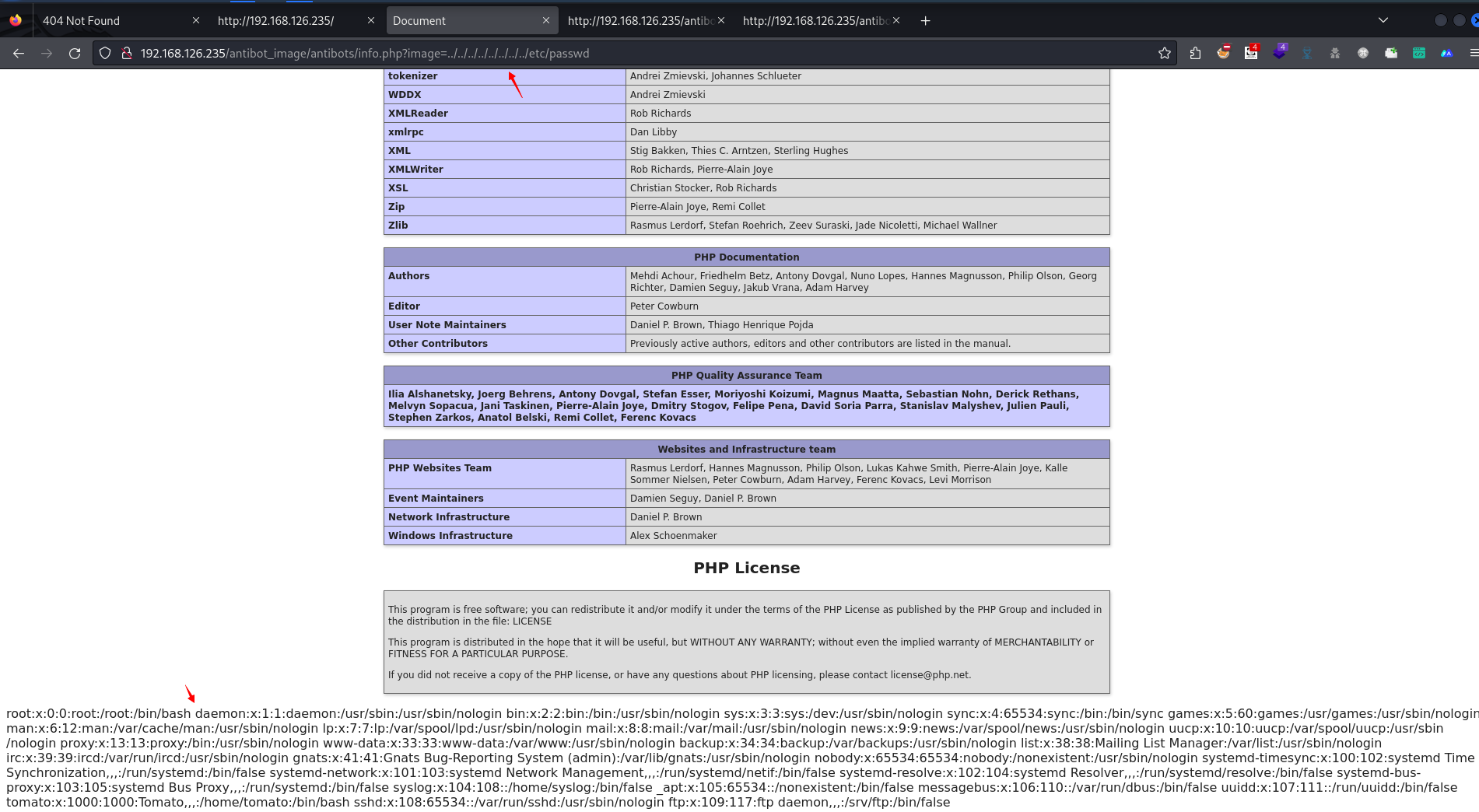Click the Event Maintainers label

tap(436, 499)
